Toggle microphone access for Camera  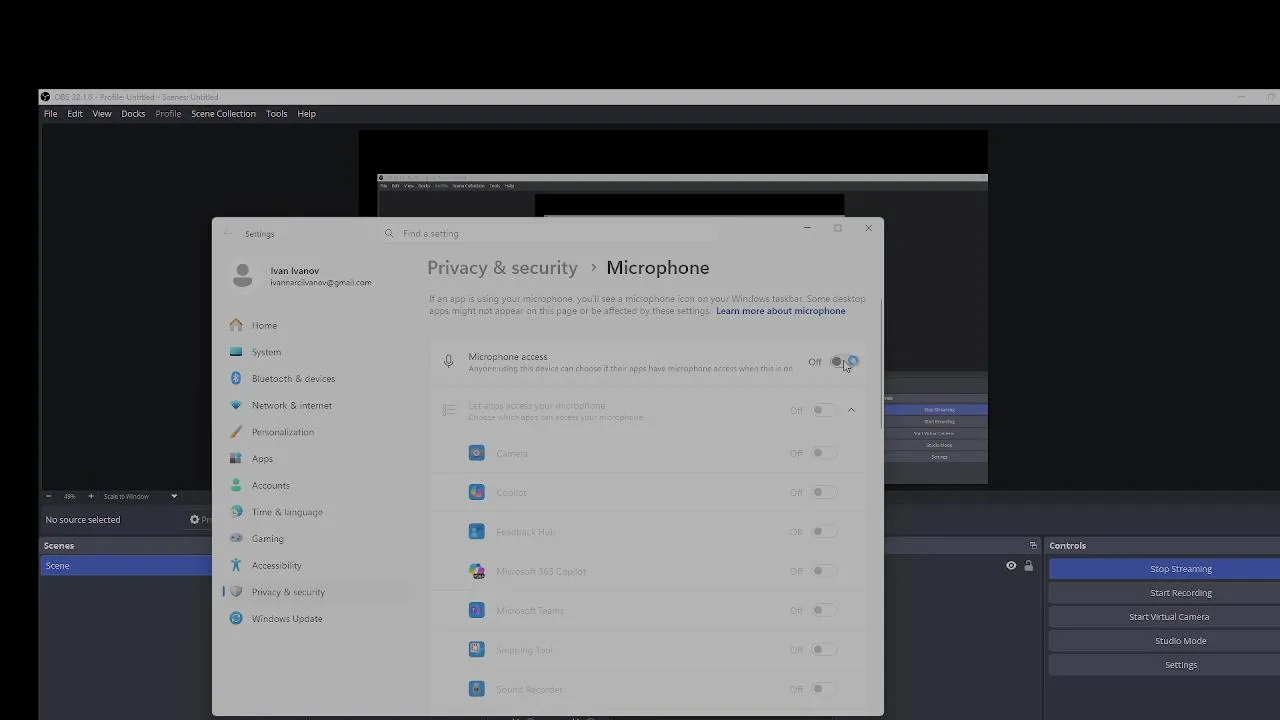click(x=824, y=453)
